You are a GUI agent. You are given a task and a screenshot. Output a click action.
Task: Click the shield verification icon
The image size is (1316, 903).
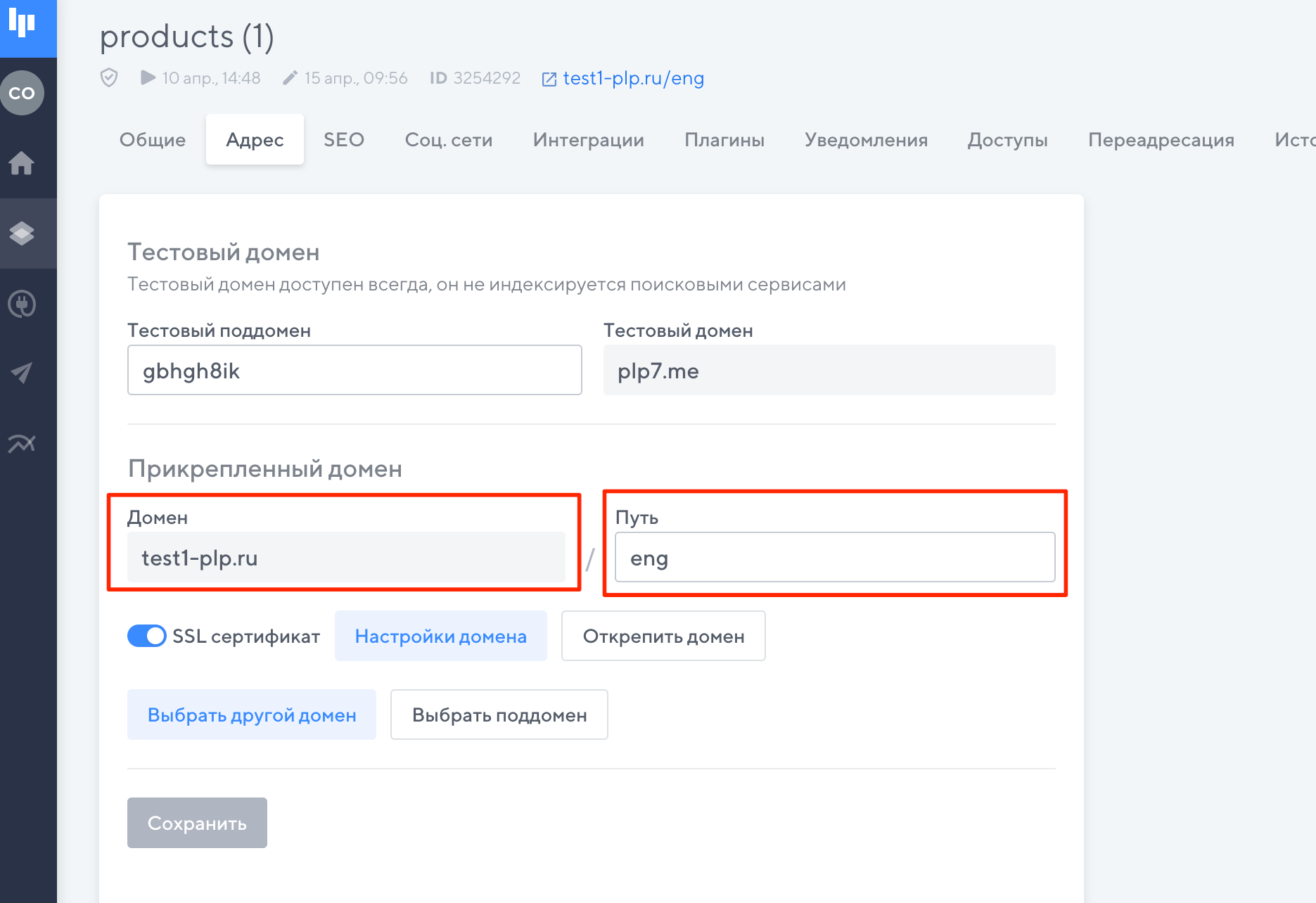click(x=109, y=77)
